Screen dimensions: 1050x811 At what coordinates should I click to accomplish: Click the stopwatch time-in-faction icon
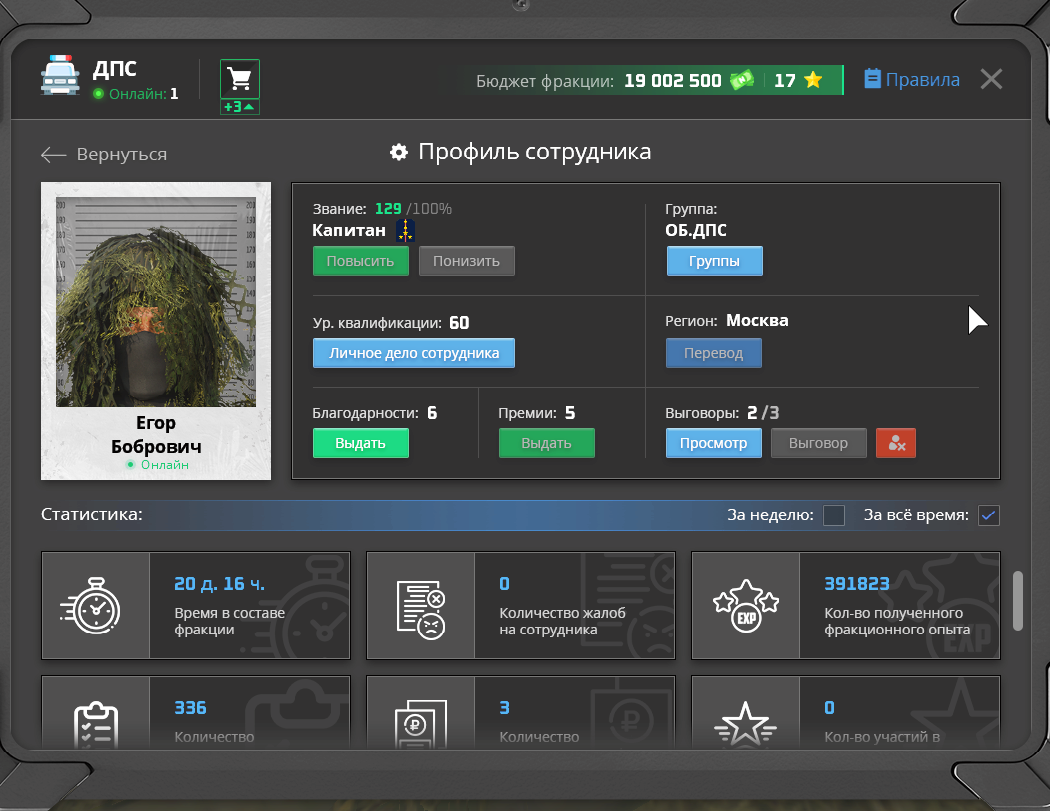pyautogui.click(x=96, y=605)
